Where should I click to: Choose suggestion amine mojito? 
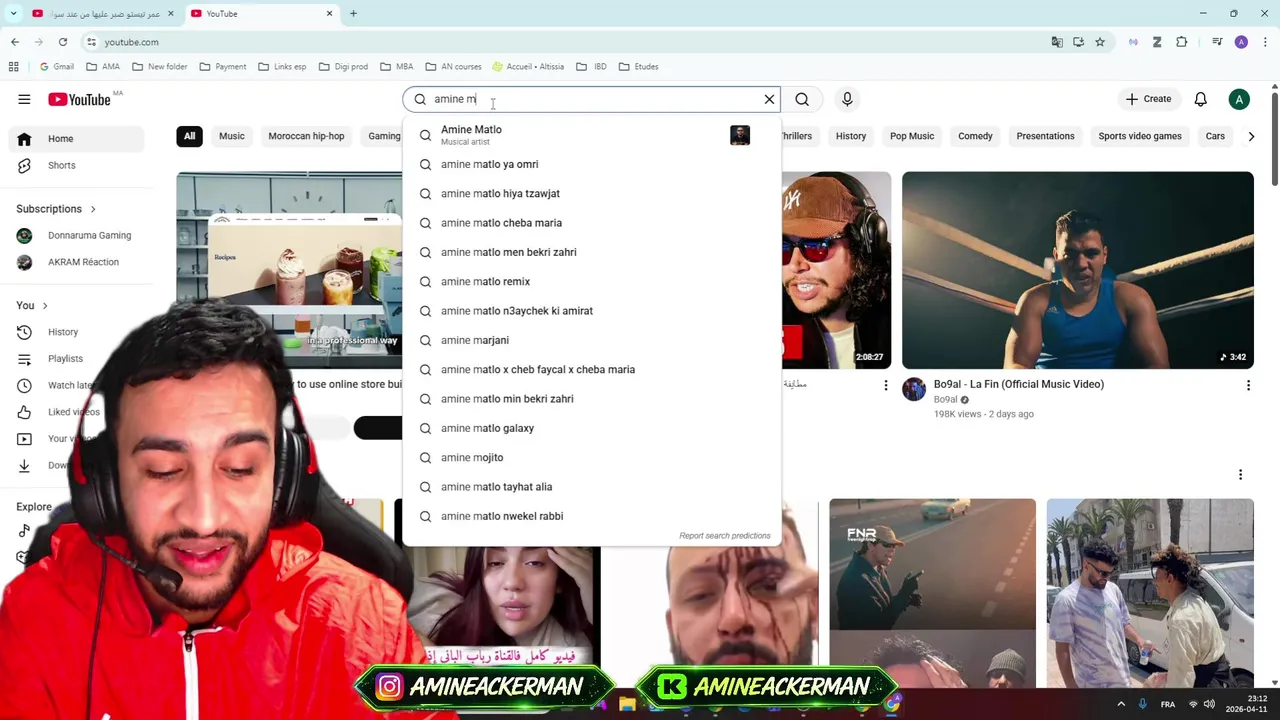point(591,458)
